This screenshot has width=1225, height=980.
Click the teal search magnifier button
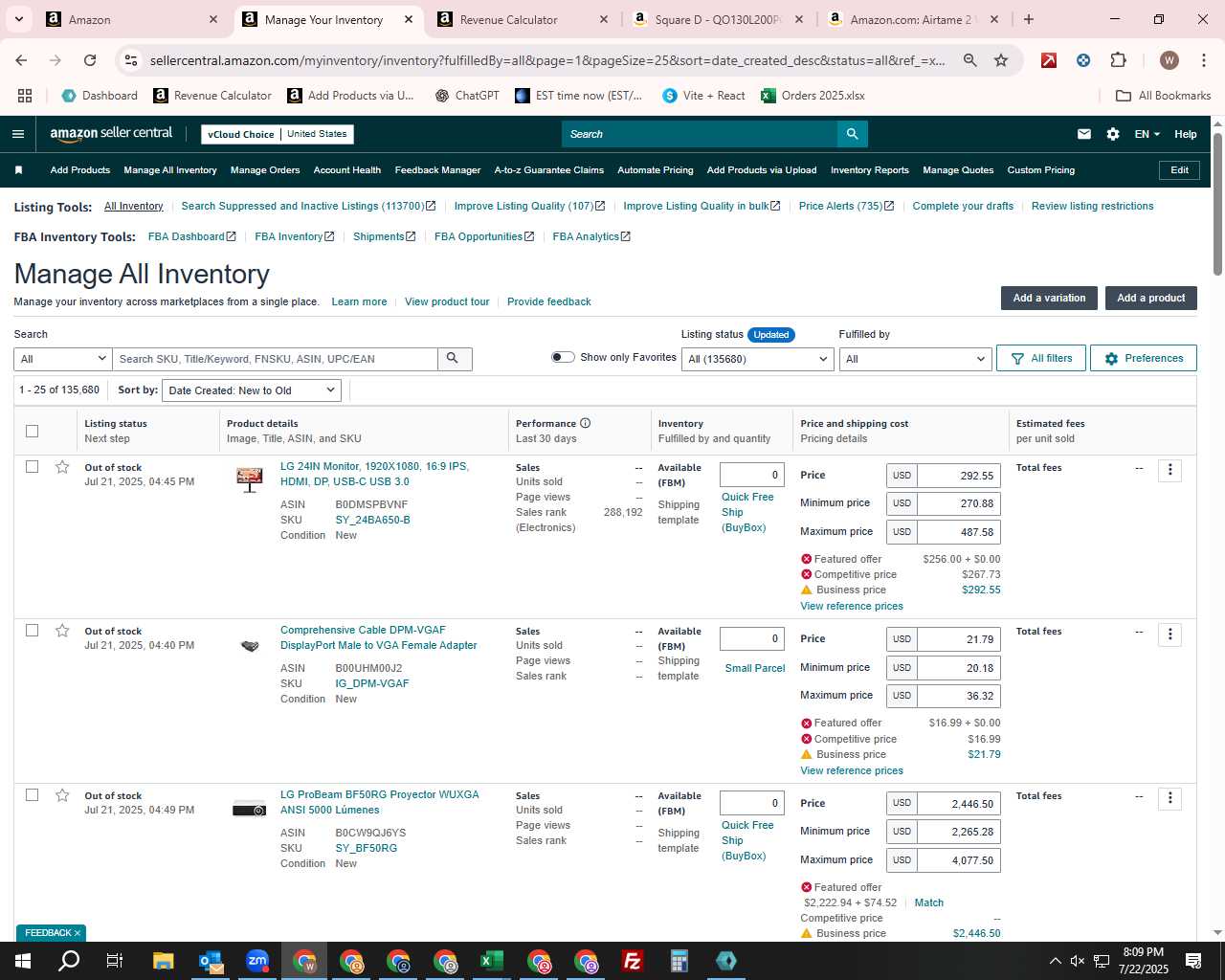click(x=852, y=134)
